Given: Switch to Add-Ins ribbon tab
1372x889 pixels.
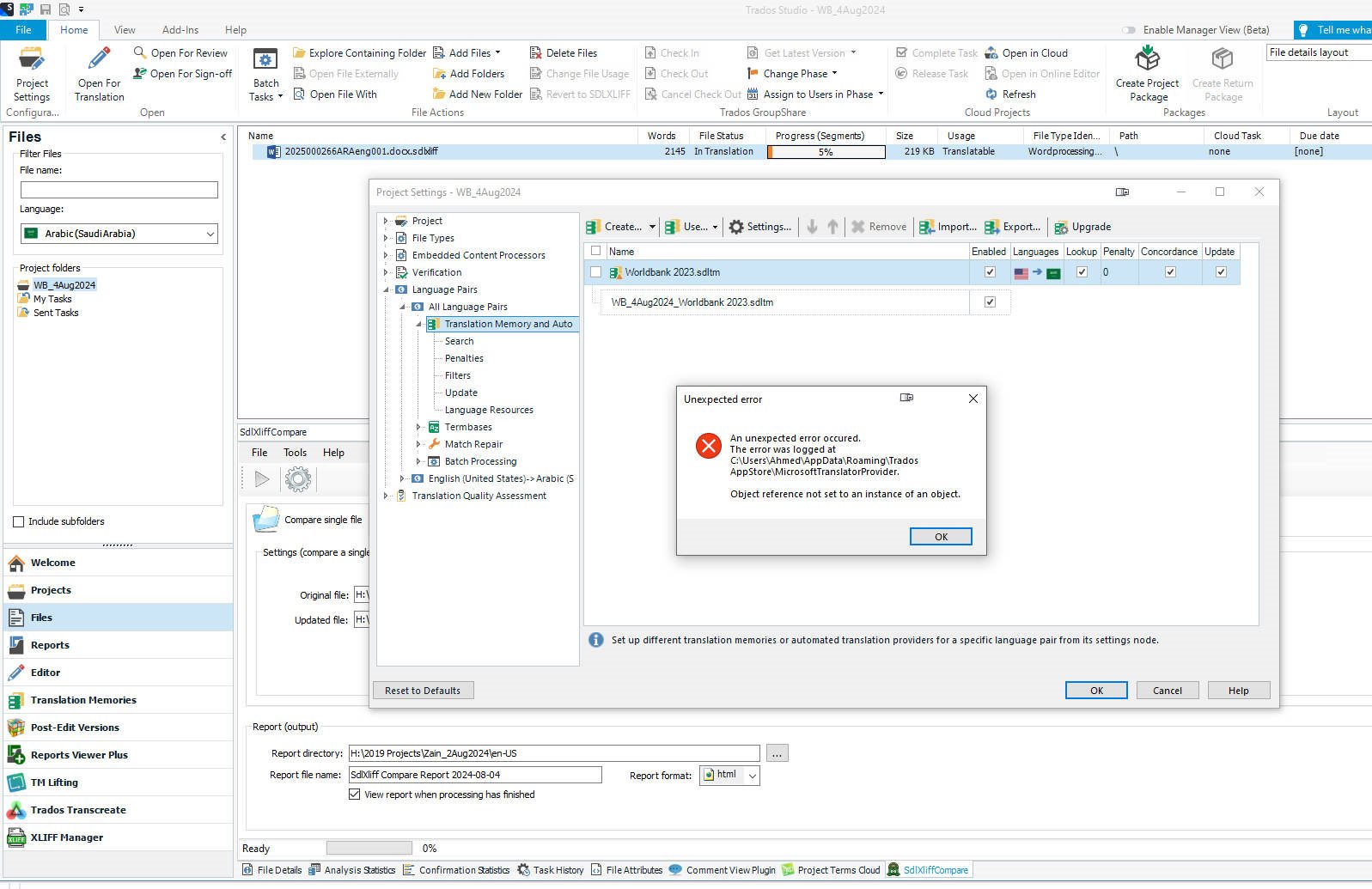Looking at the screenshot, I should tap(180, 30).
